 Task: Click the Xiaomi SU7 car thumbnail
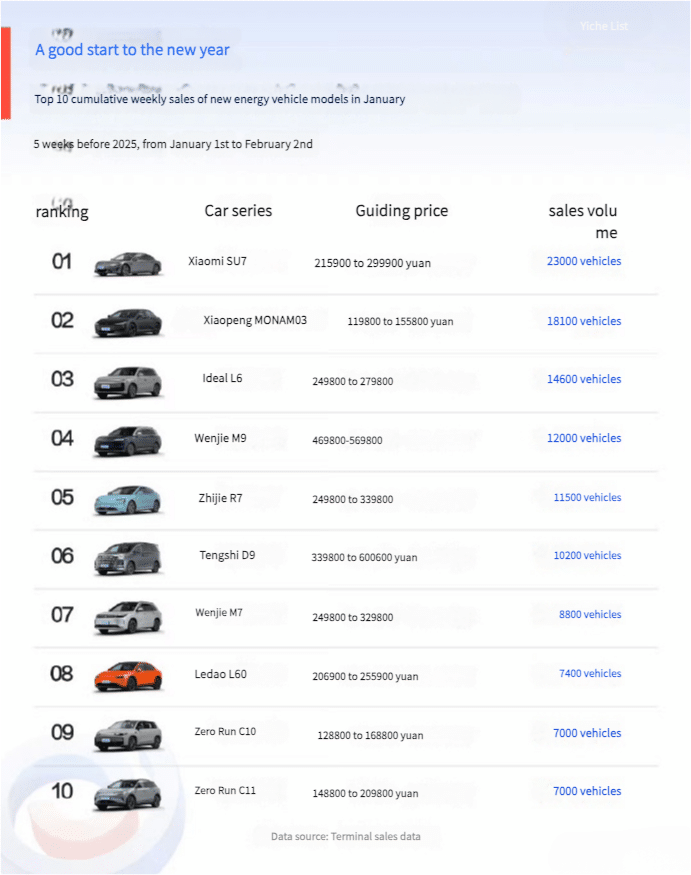pyautogui.click(x=128, y=264)
